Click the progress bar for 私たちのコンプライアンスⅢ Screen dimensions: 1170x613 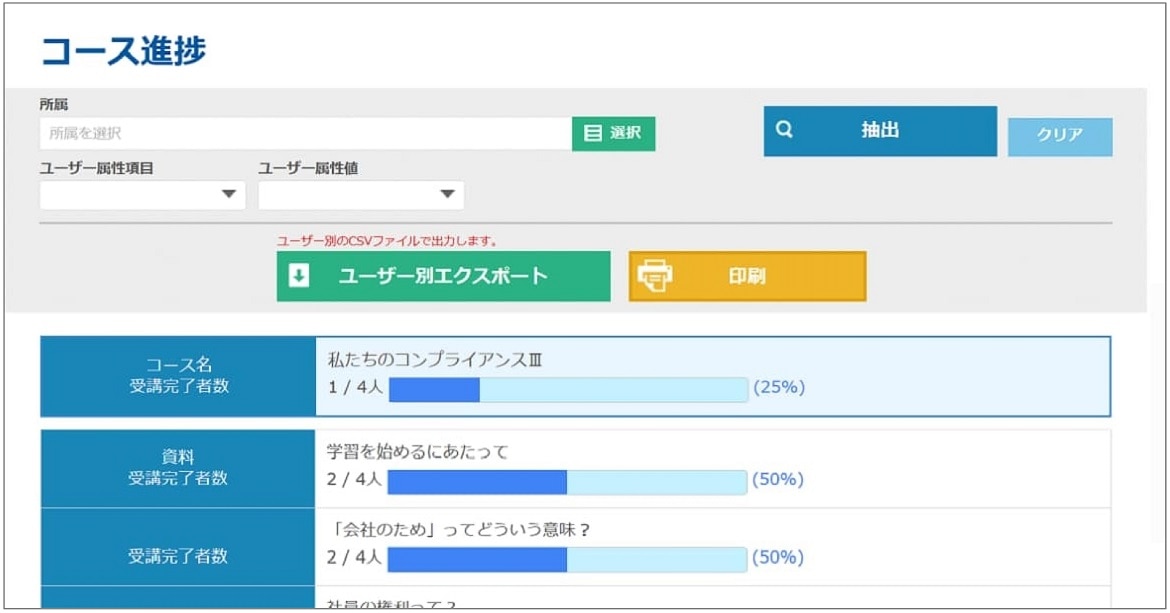(x=568, y=389)
